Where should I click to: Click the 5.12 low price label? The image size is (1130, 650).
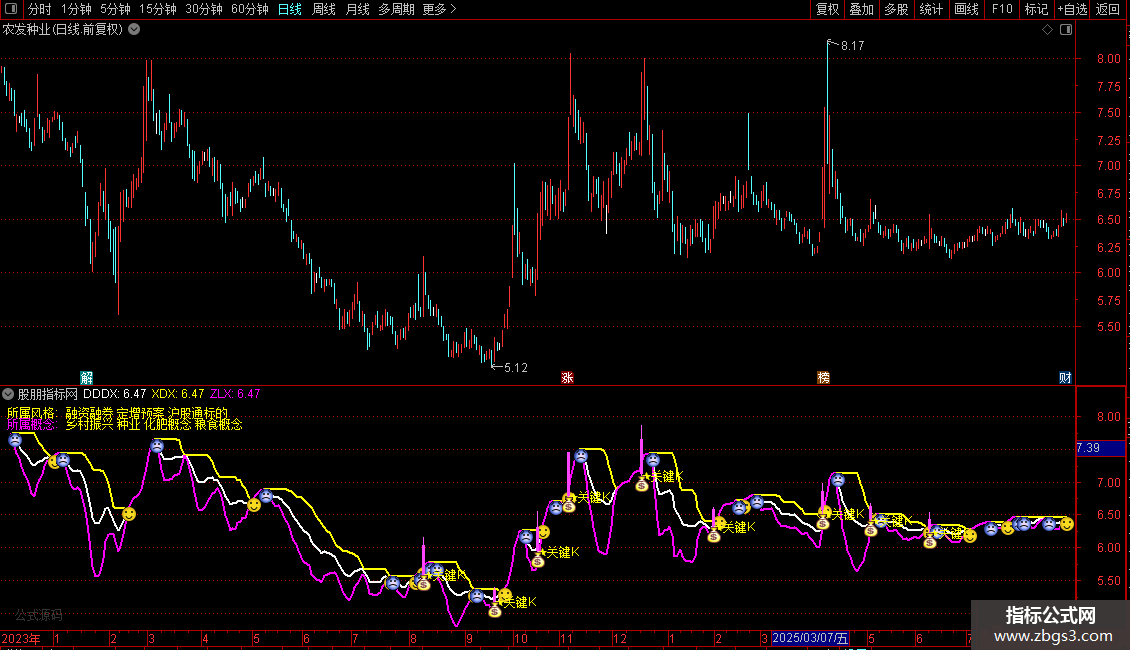516,368
